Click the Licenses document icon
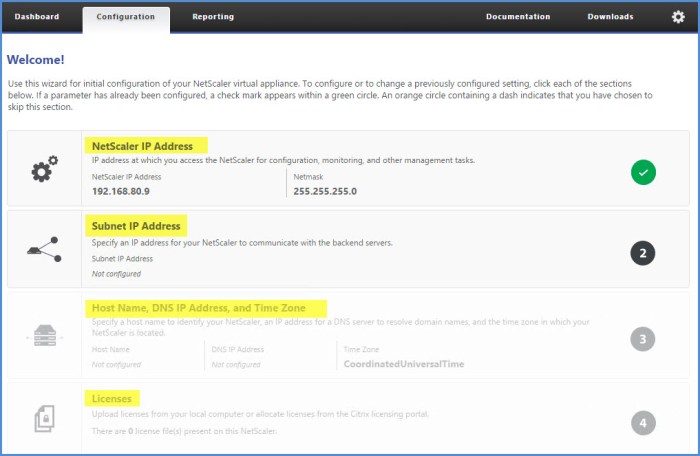 tap(44, 419)
